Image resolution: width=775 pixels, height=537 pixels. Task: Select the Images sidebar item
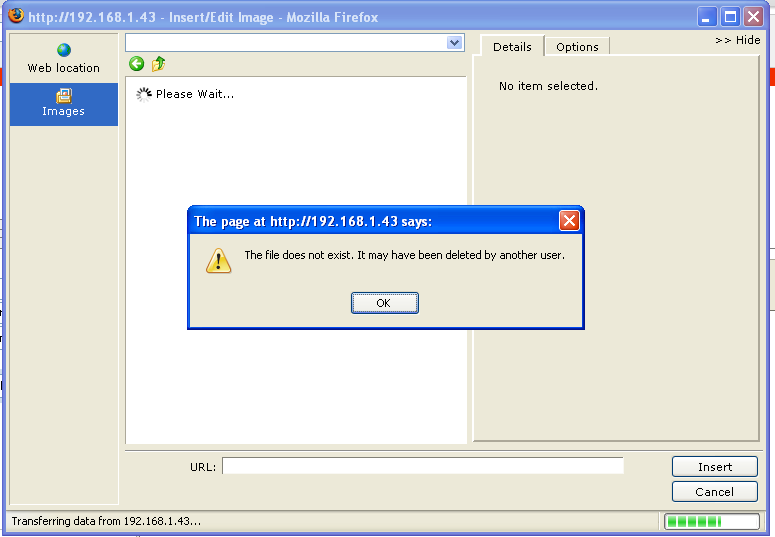64,104
